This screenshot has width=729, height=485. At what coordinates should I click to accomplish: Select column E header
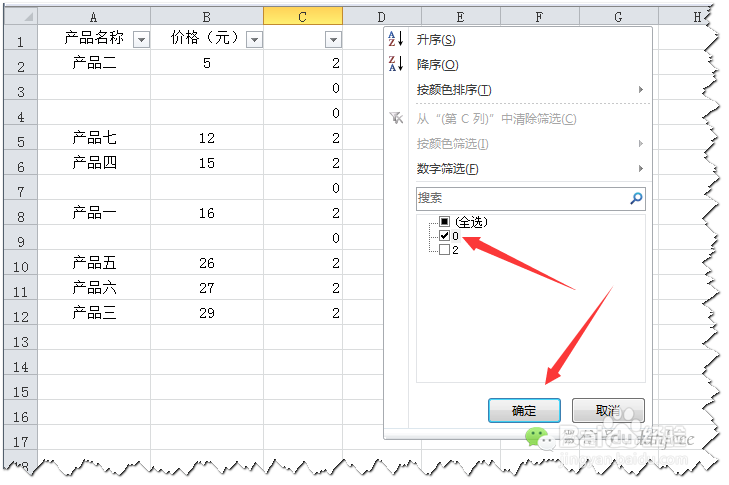tap(461, 16)
